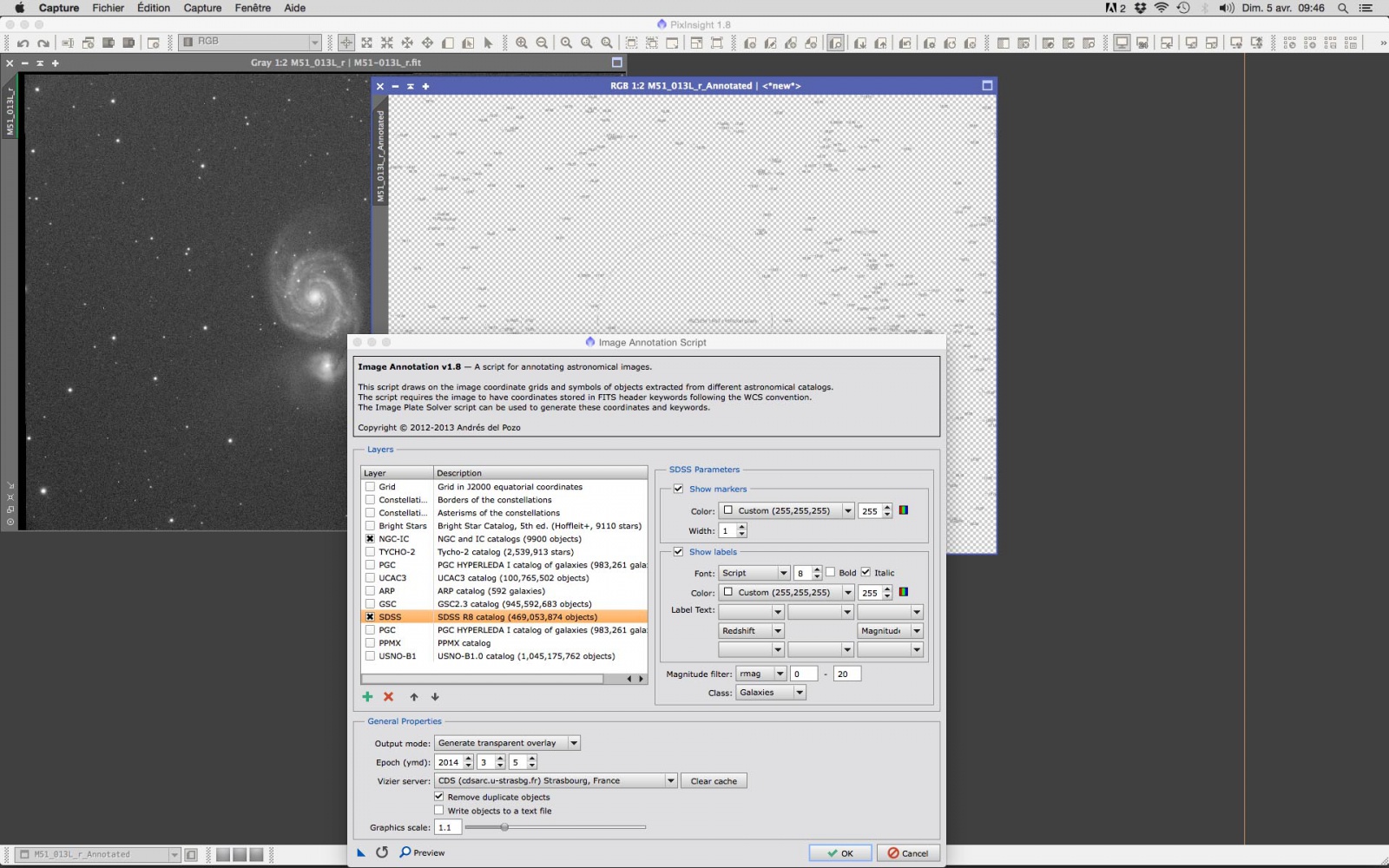Image resolution: width=1389 pixels, height=868 pixels.
Task: Open the Fenêtre menu
Action: [253, 8]
